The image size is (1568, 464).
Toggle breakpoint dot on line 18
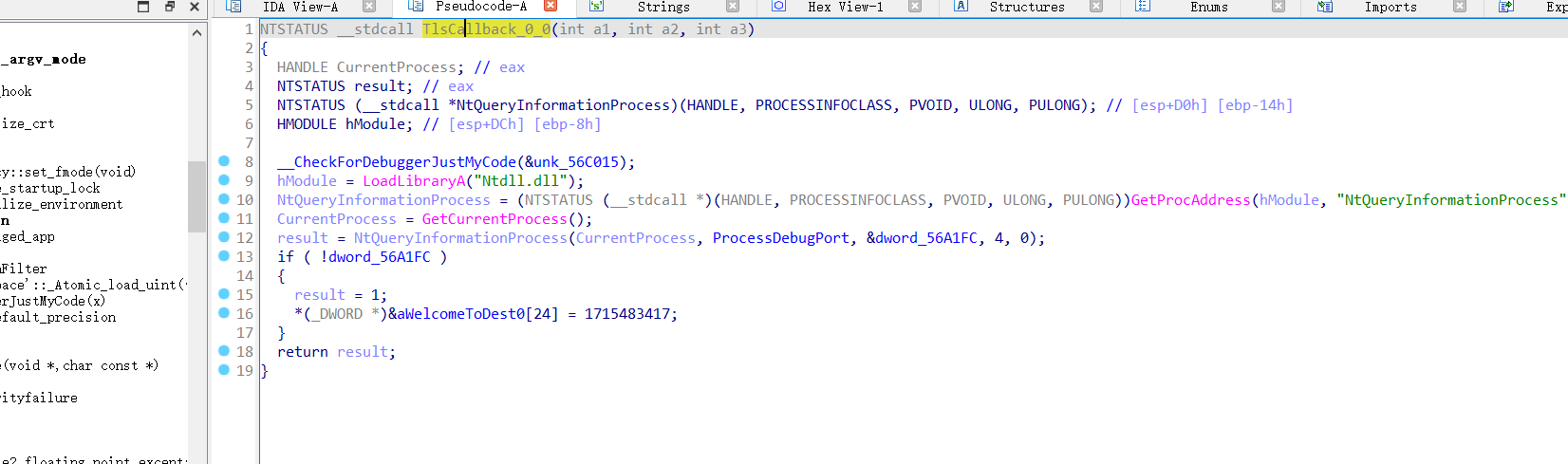point(224,351)
